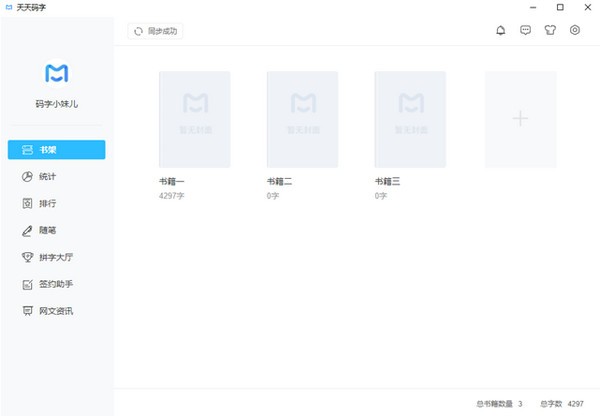Open 网文资讯 news section
The height and width of the screenshot is (416, 600).
click(56, 311)
